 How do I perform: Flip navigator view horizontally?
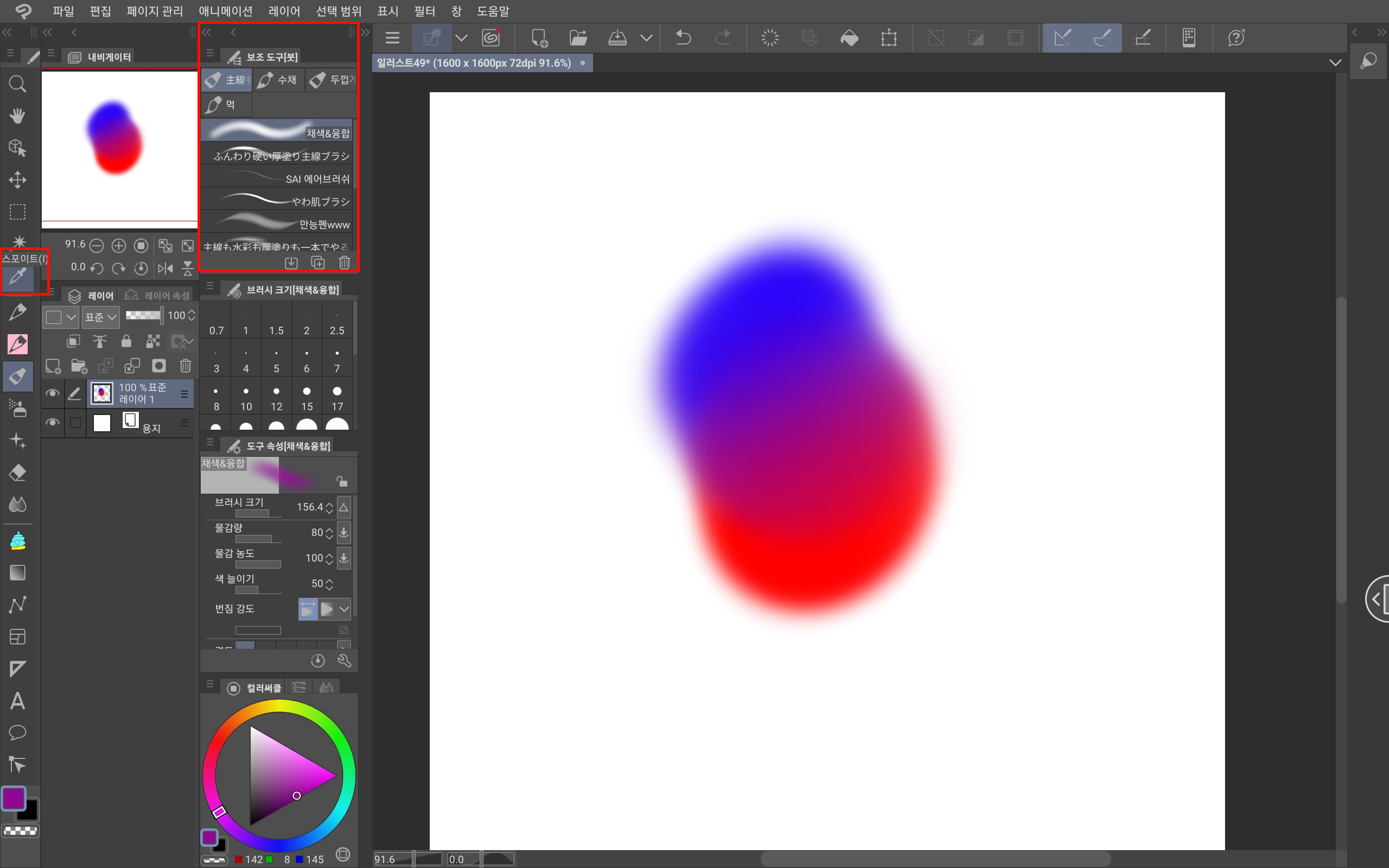pos(165,268)
